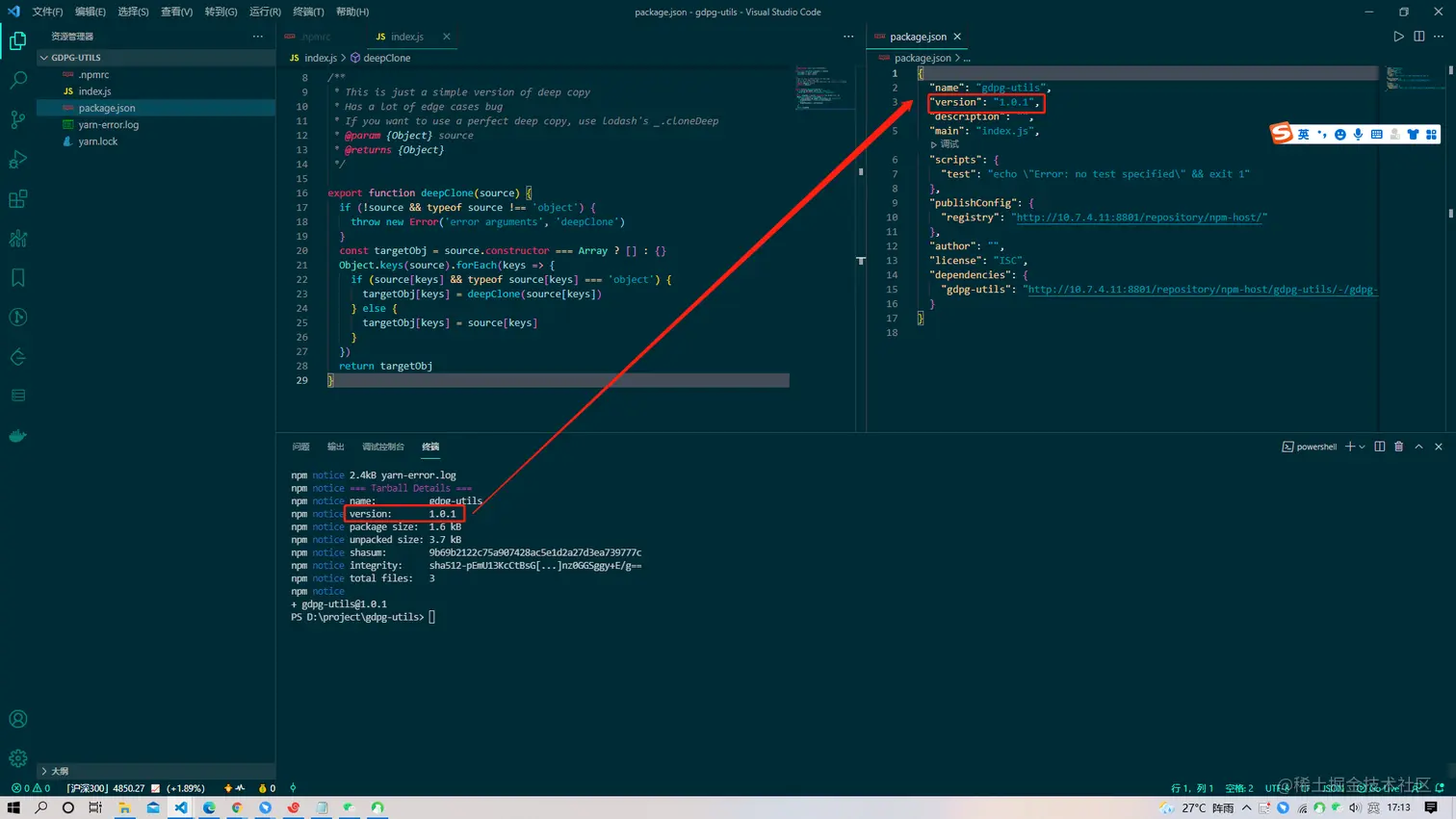The width and height of the screenshot is (1456, 819).
Task: Open notifications bell in status bar
Action: (1440, 788)
